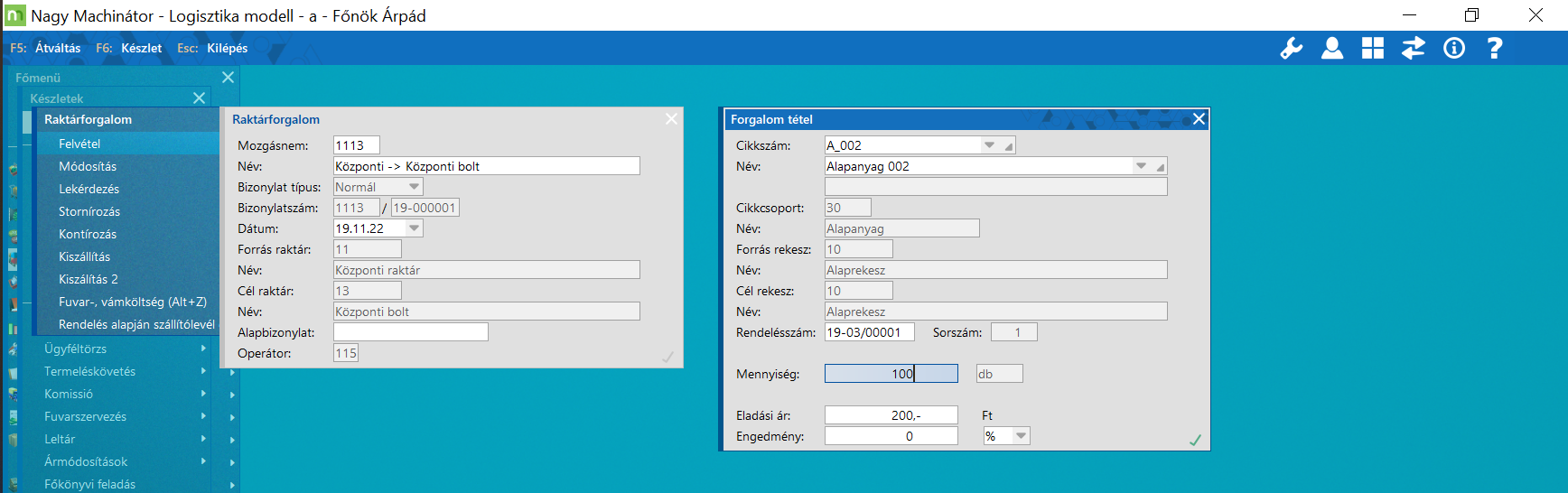The image size is (1568, 493).
Task: Click the Mozgásnem input field
Action: point(357,145)
